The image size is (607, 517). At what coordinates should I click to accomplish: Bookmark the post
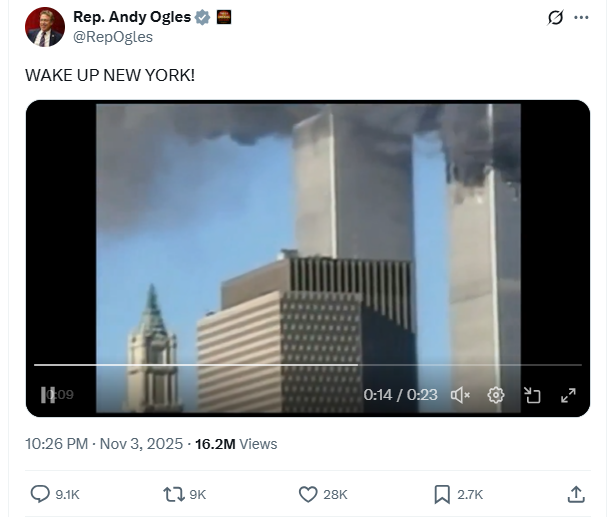(x=442, y=495)
